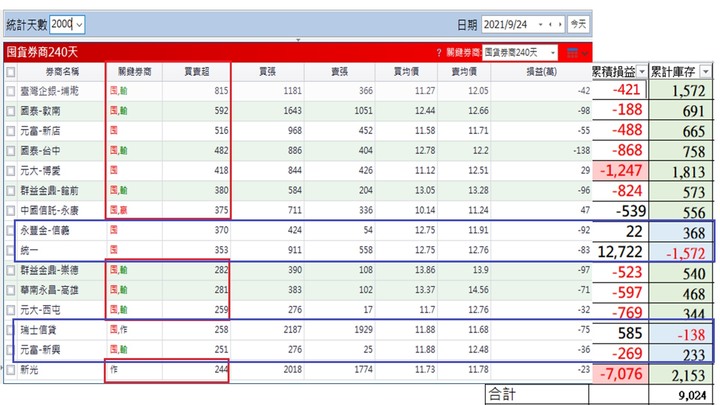
Task: Check the box for 元大-博愛
Action: click(x=11, y=171)
